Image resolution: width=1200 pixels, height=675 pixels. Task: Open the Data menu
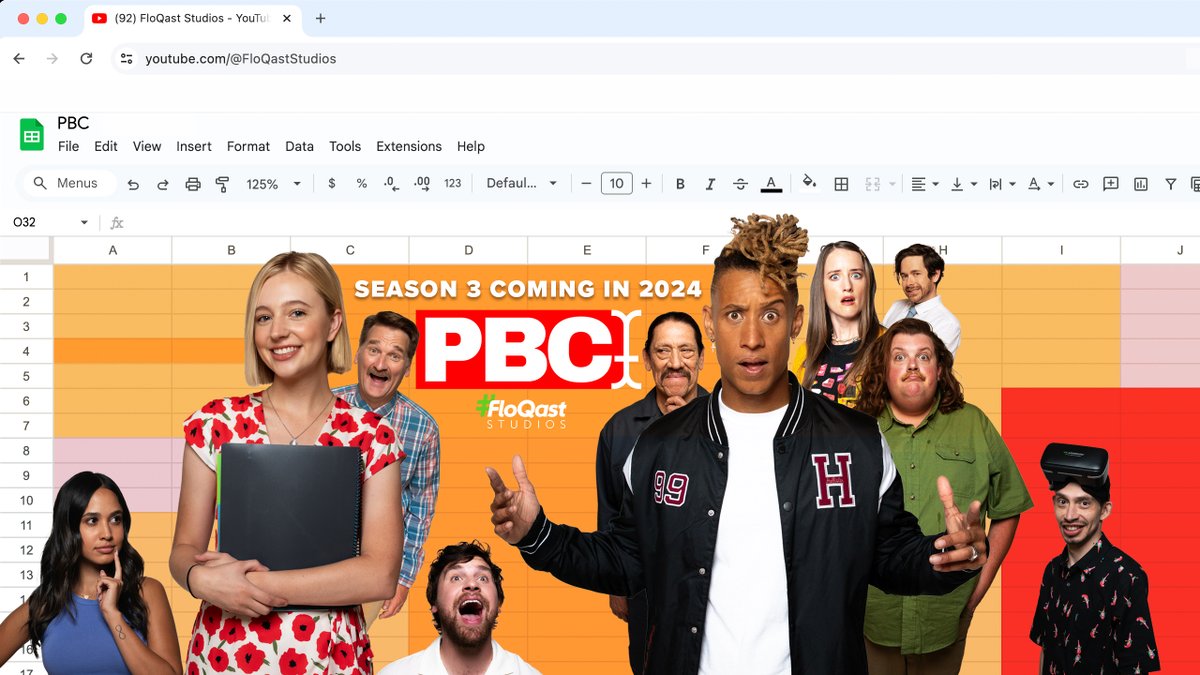pyautogui.click(x=299, y=146)
